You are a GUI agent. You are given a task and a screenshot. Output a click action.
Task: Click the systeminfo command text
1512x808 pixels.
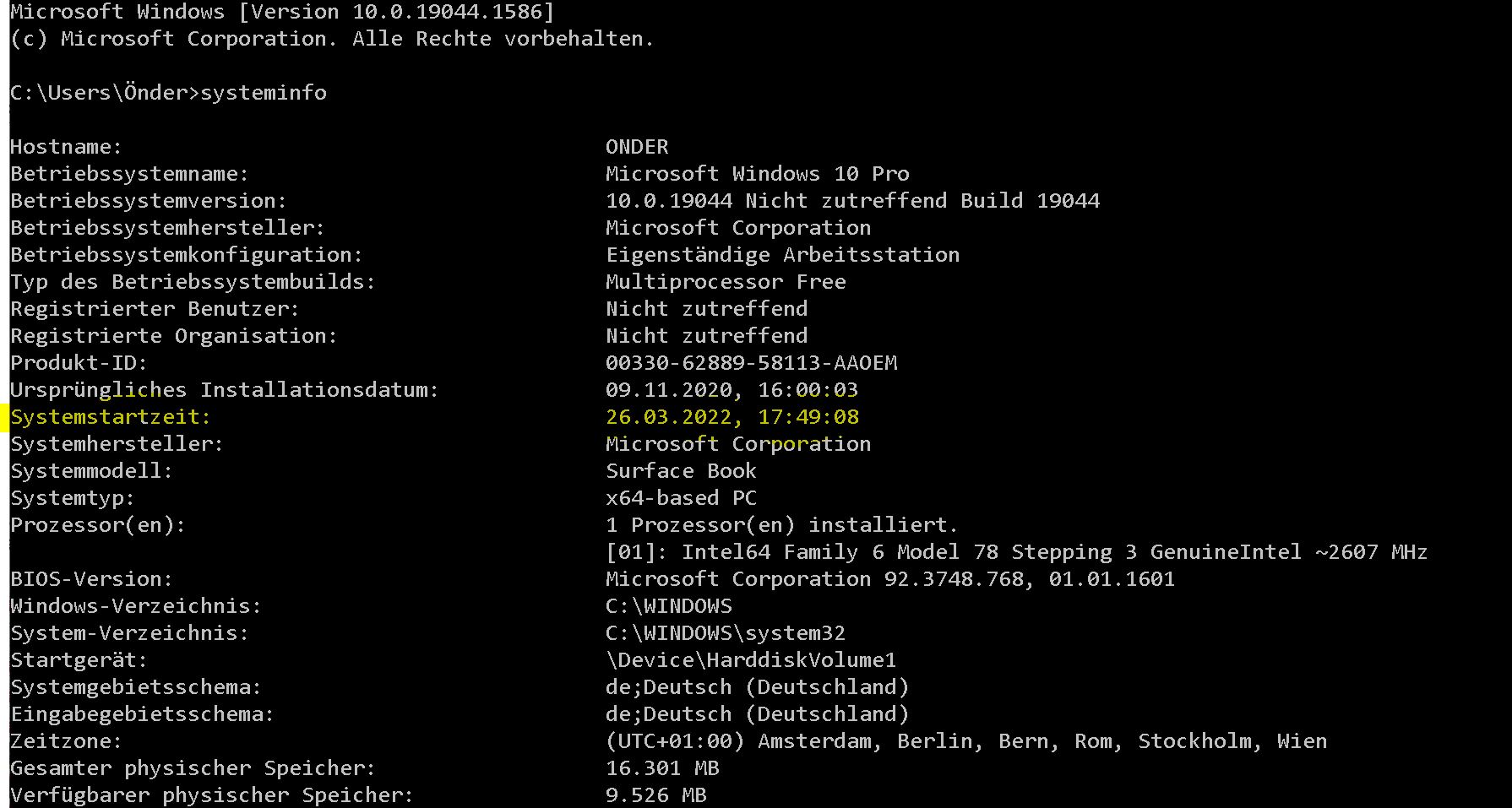tap(264, 93)
